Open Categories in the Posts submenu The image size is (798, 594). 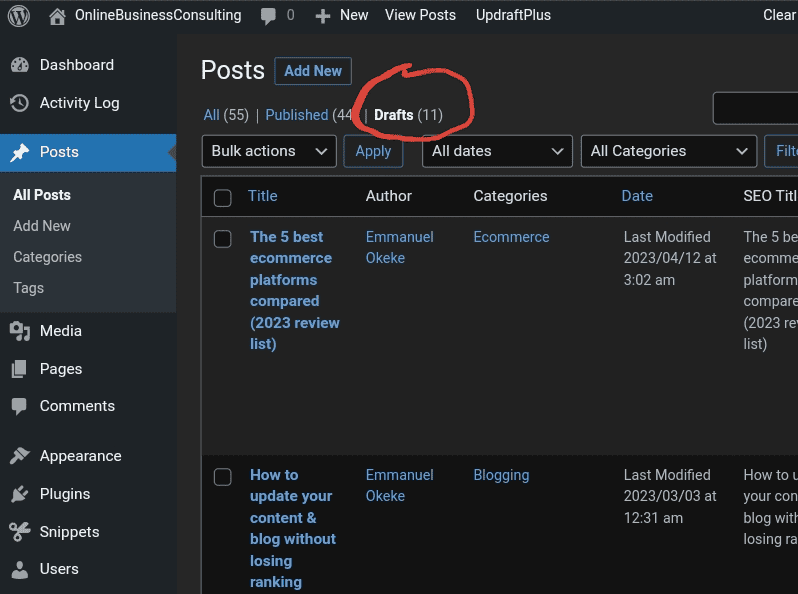(x=47, y=257)
